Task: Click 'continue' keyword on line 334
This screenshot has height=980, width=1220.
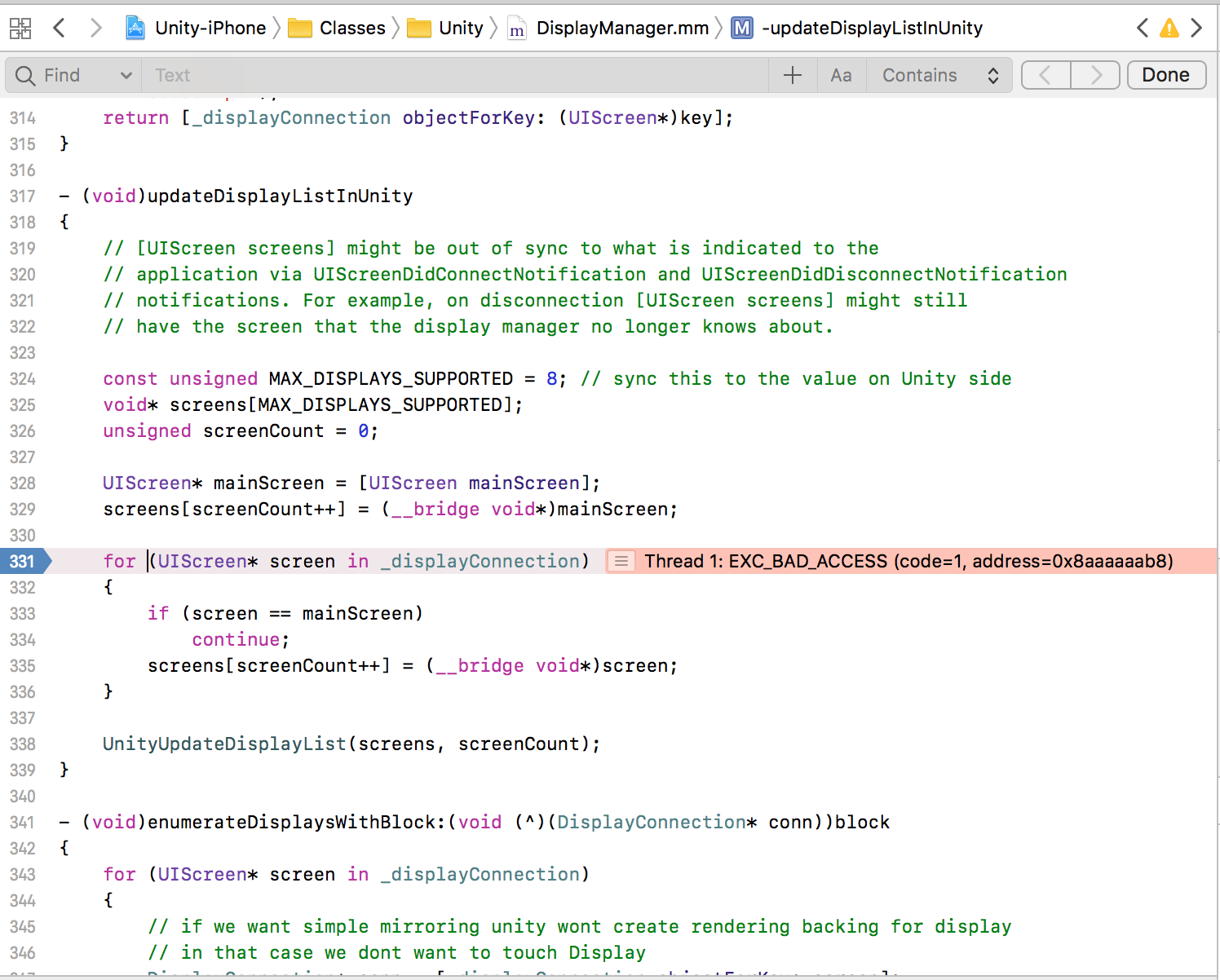Action: 236,639
